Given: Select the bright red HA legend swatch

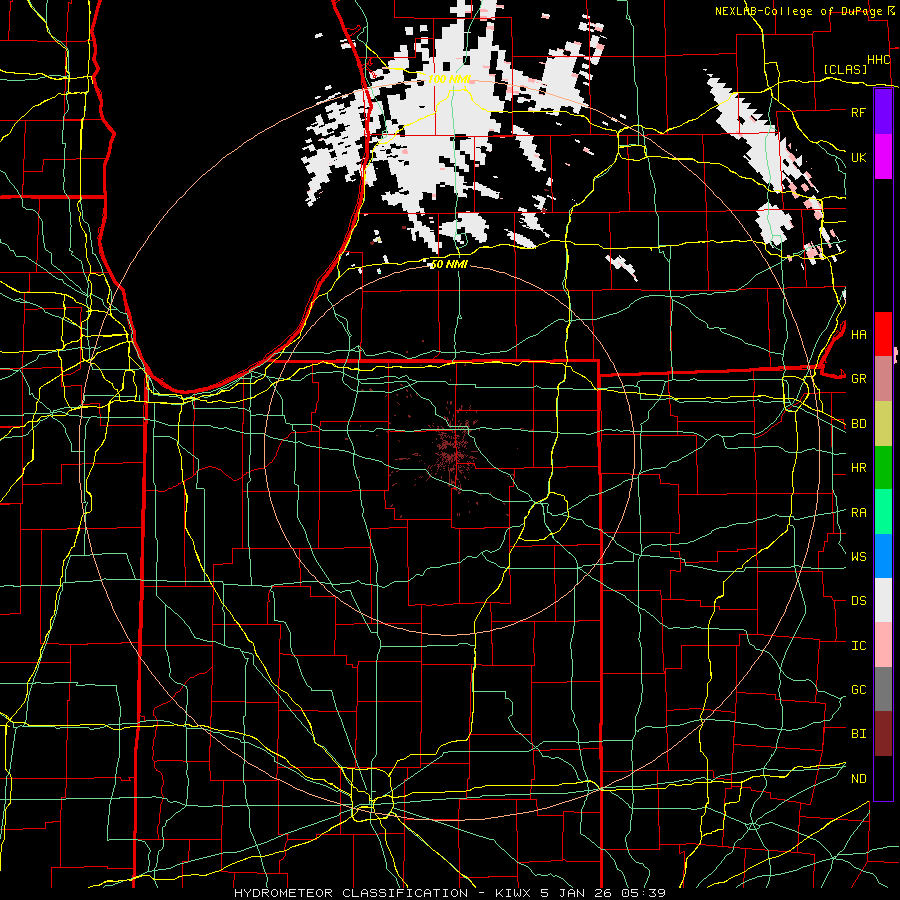Looking at the screenshot, I should 883,334.
